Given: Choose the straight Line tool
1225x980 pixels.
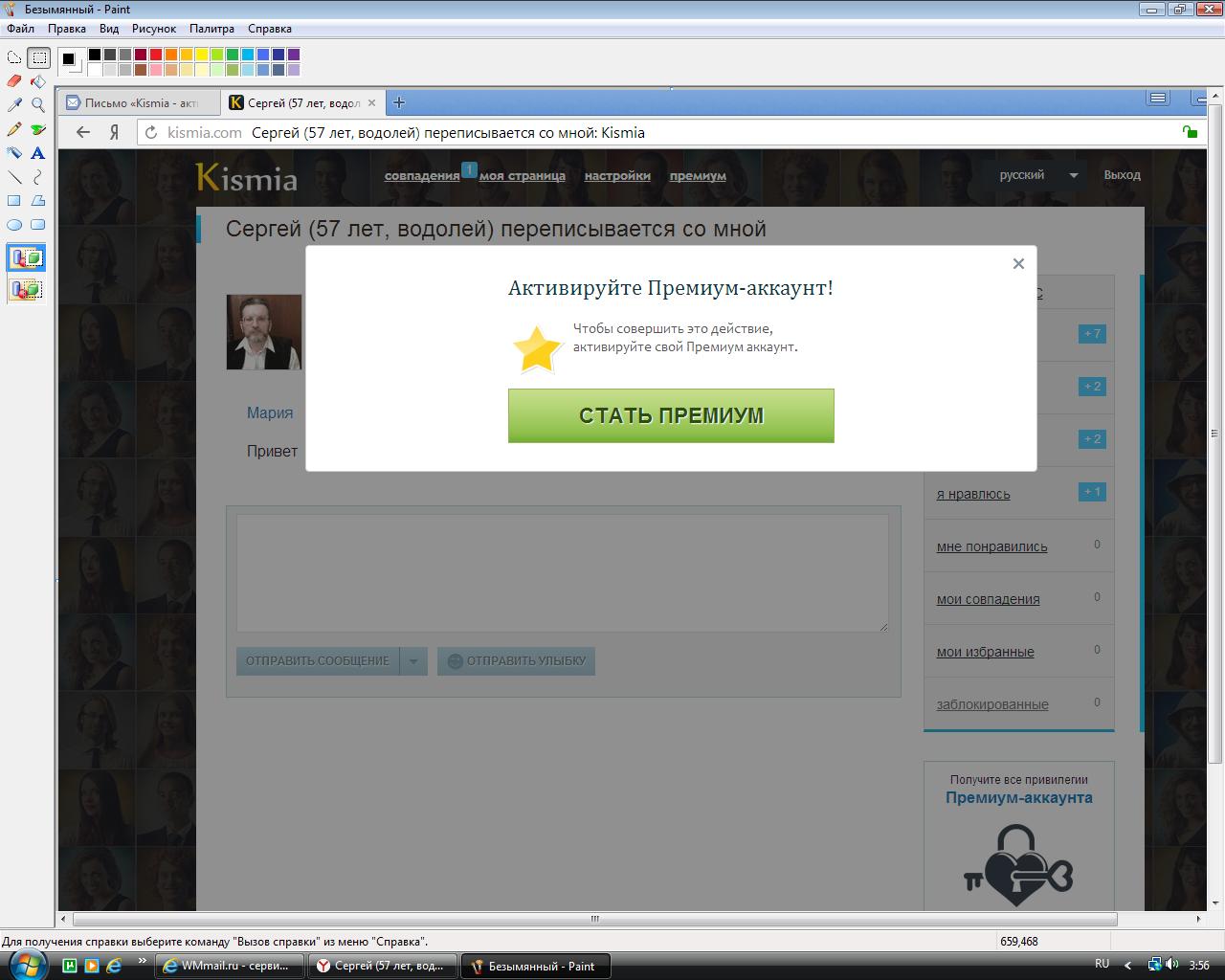Looking at the screenshot, I should tap(14, 177).
